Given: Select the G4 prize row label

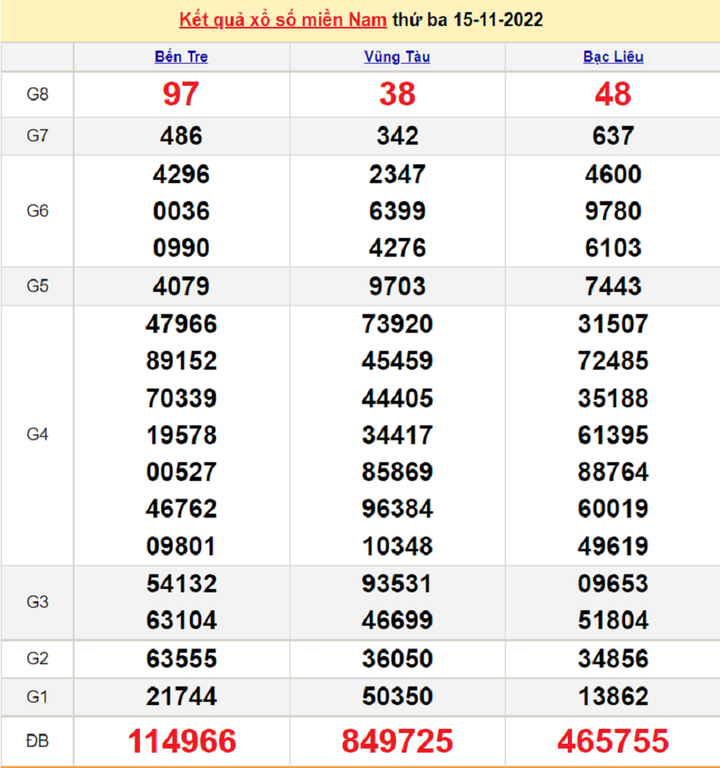Looking at the screenshot, I should tap(37, 435).
